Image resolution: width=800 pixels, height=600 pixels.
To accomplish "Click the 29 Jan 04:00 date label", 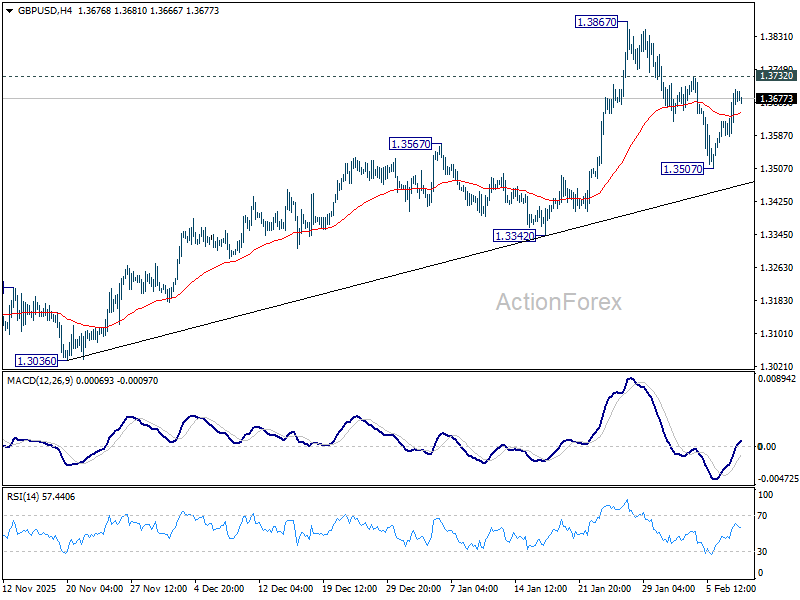I will (668, 588).
